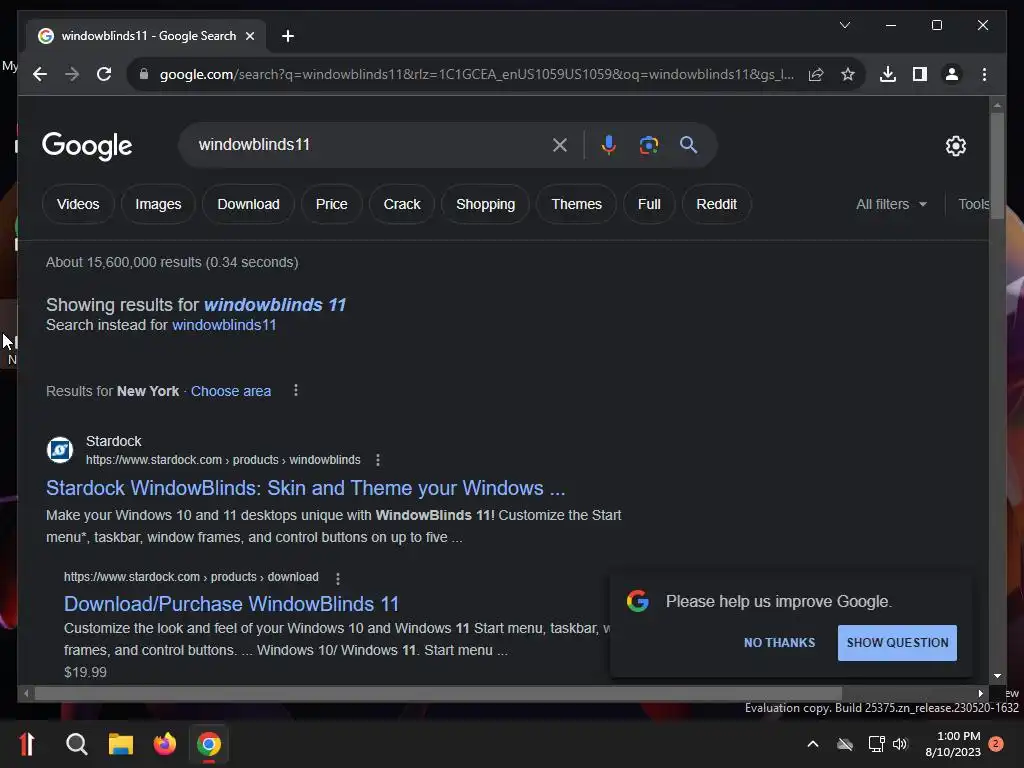Open Chrome profile menu
This screenshot has height=768, width=1024.
952,74
